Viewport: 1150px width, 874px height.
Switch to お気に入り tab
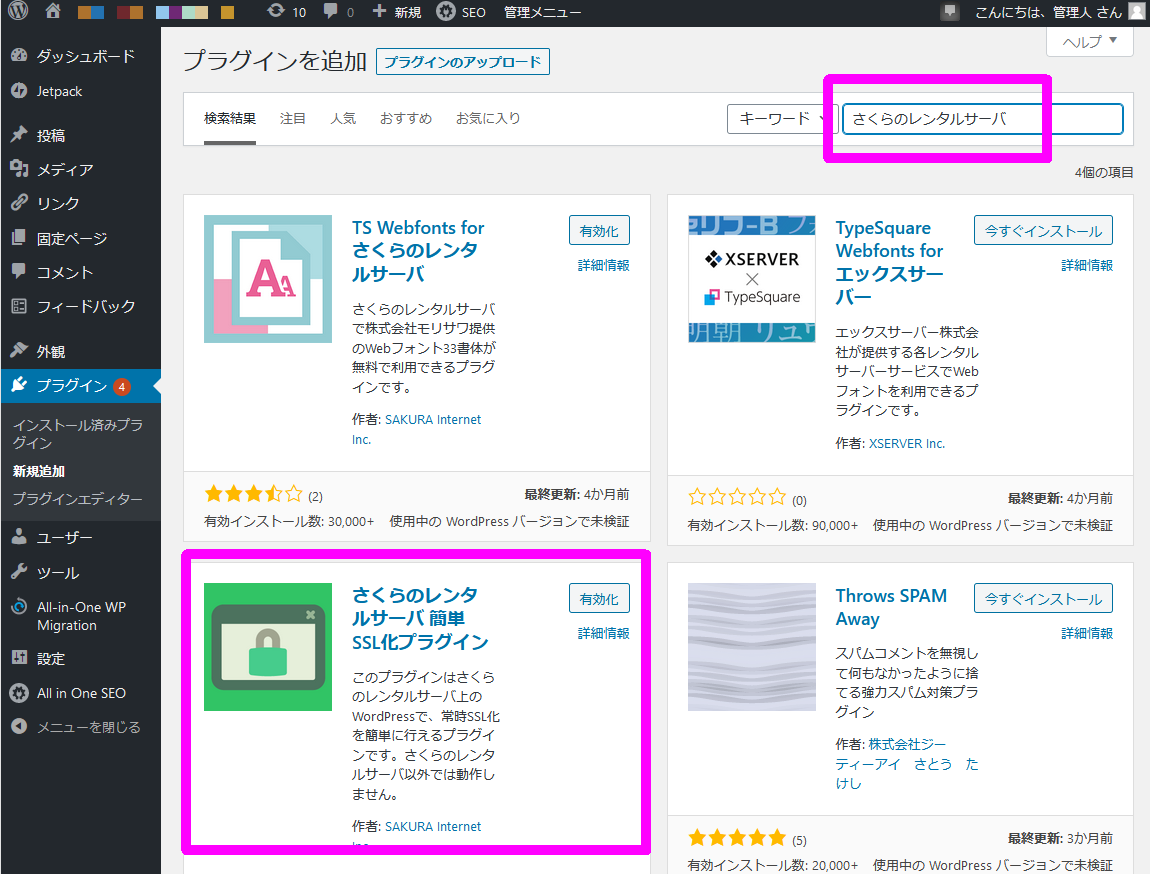click(488, 119)
